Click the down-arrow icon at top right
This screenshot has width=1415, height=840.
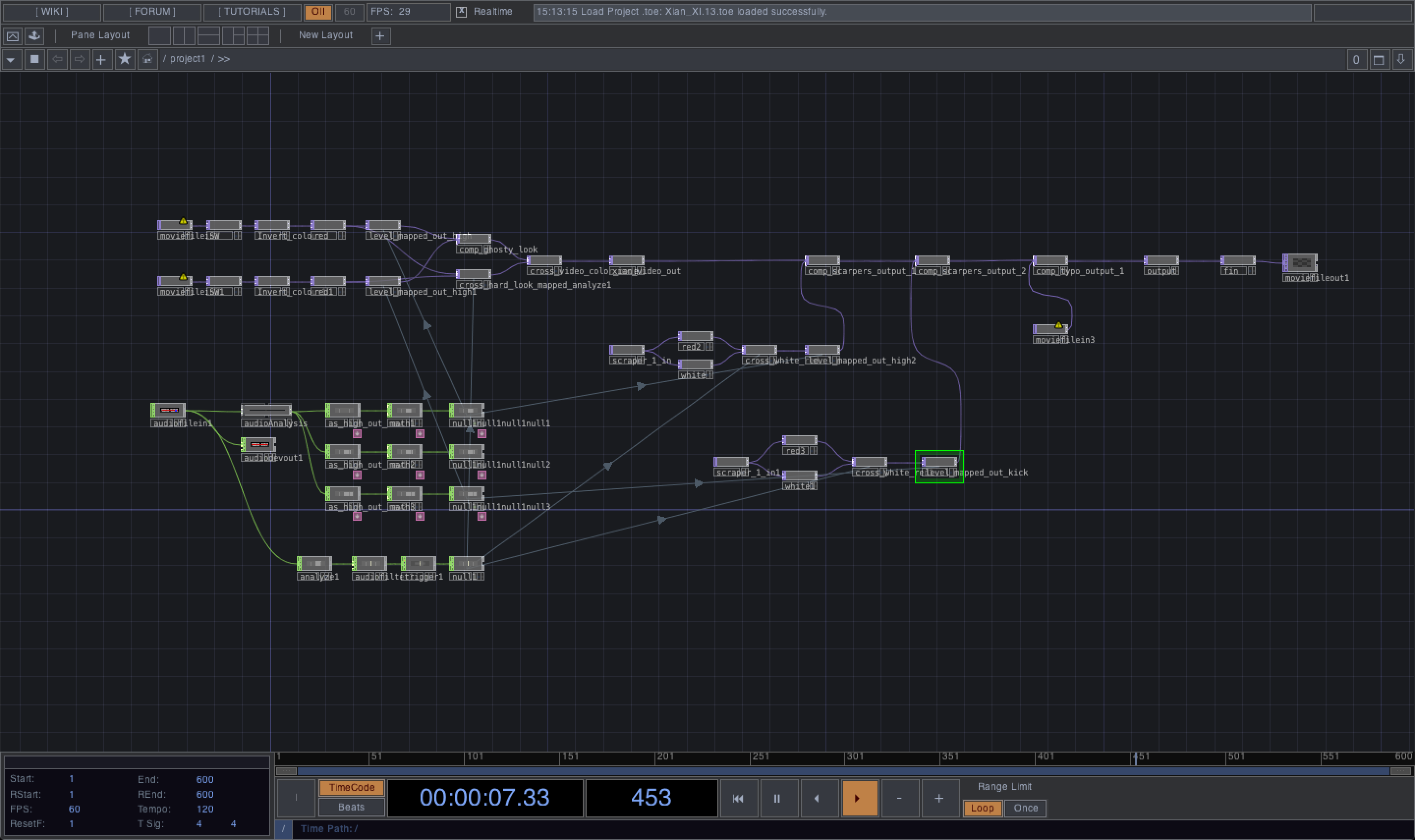tap(1401, 59)
